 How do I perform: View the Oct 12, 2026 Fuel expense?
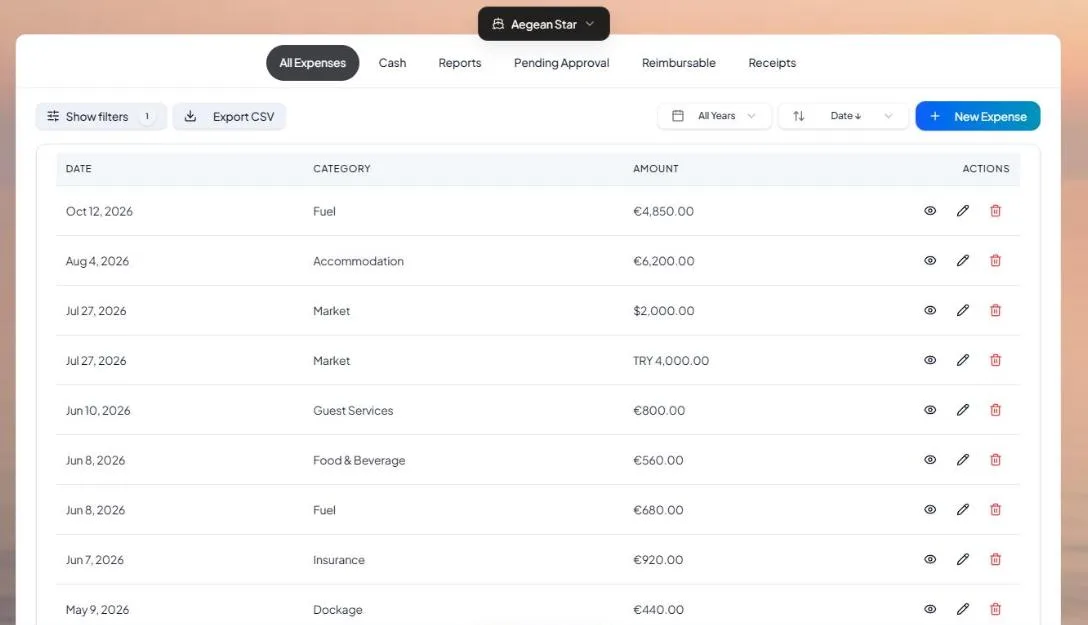(930, 211)
